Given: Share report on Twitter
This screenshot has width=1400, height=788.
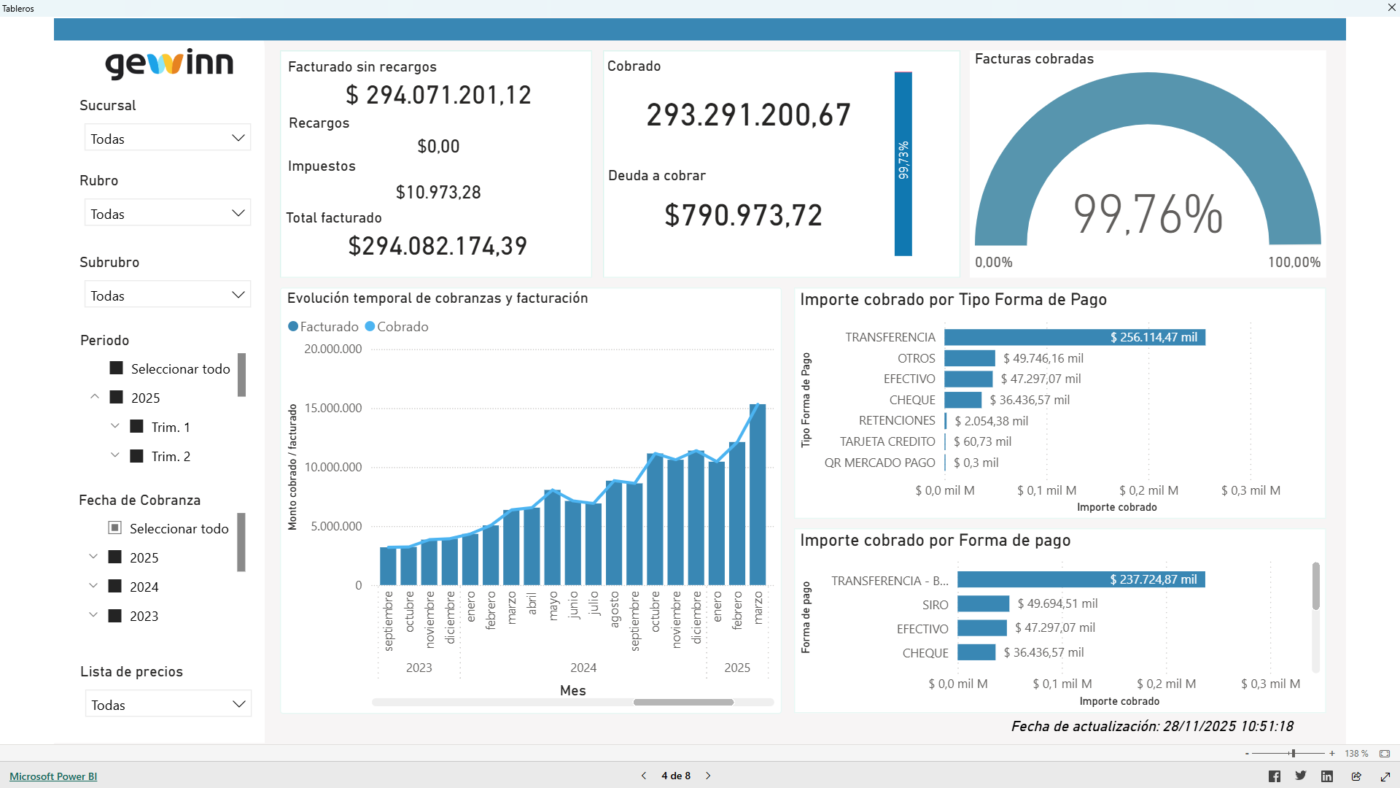Looking at the screenshot, I should 1300,776.
